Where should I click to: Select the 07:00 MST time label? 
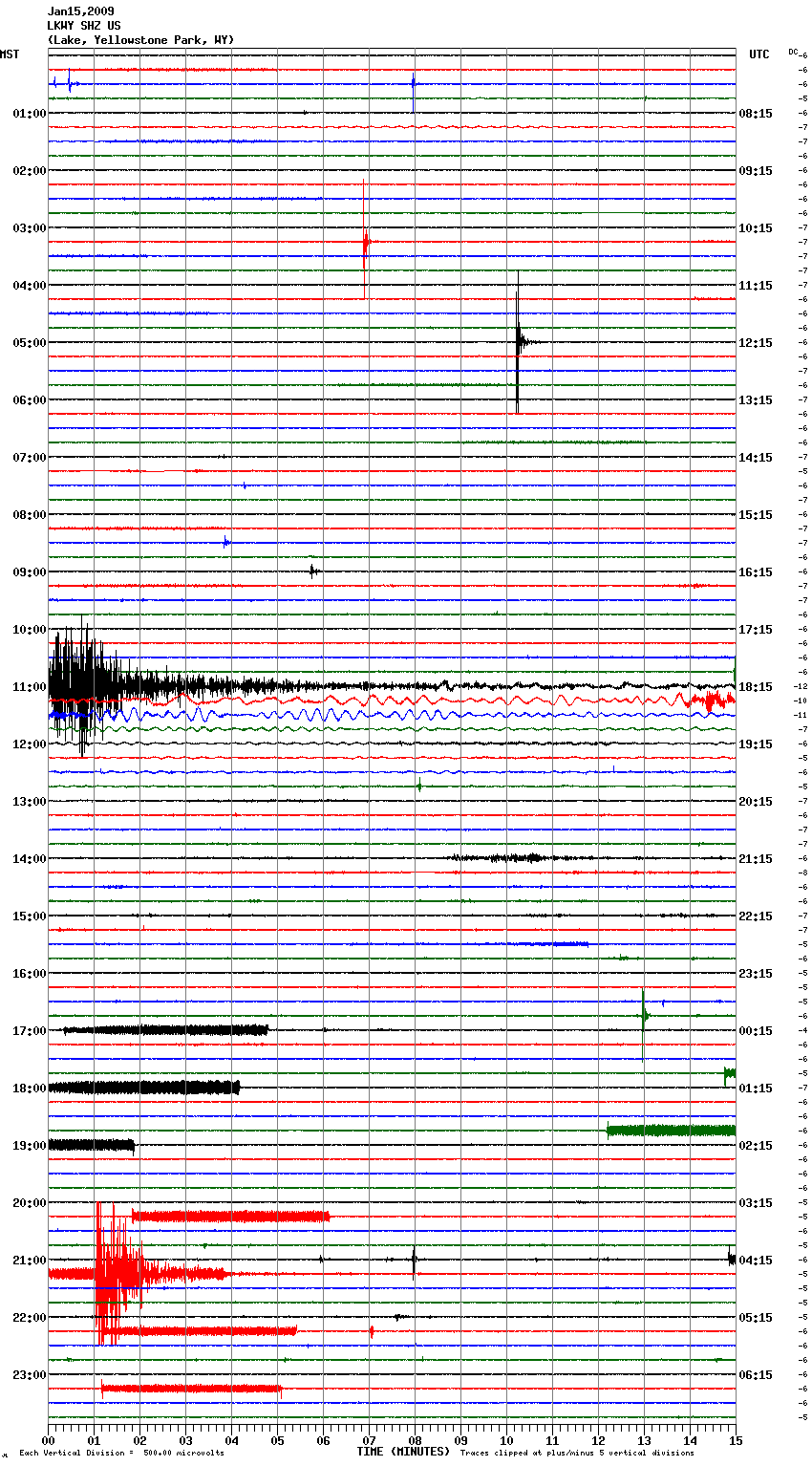(x=30, y=458)
